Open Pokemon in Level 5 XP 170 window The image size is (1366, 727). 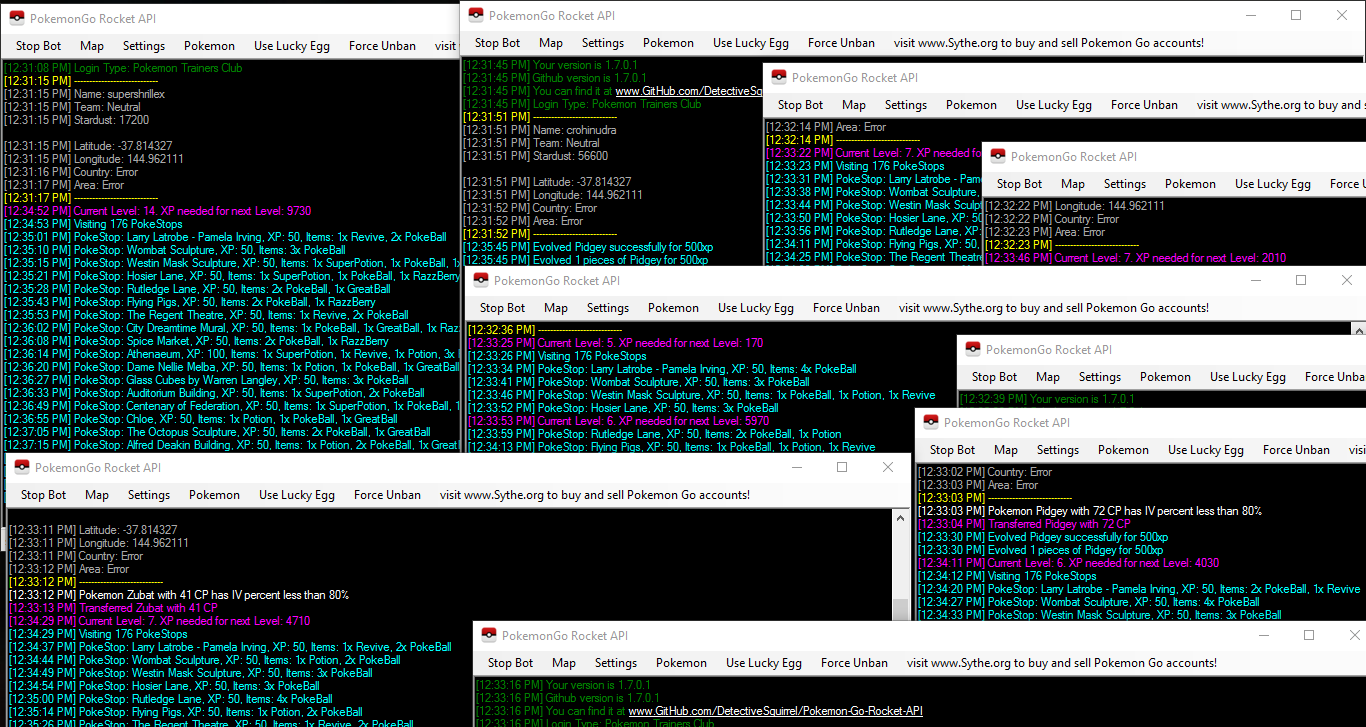[674, 308]
